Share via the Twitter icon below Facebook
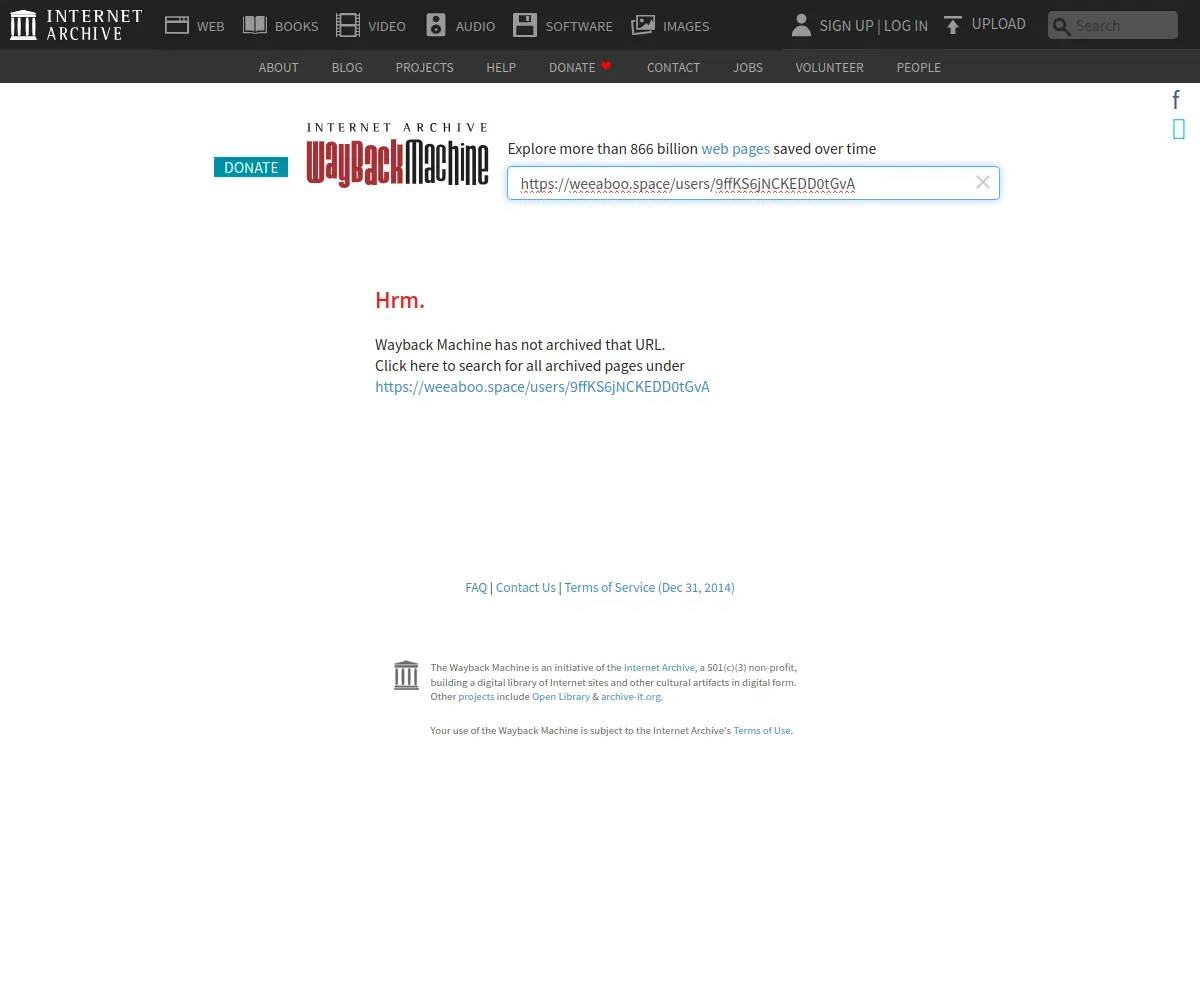This screenshot has height=1000, width=1200. click(x=1179, y=128)
